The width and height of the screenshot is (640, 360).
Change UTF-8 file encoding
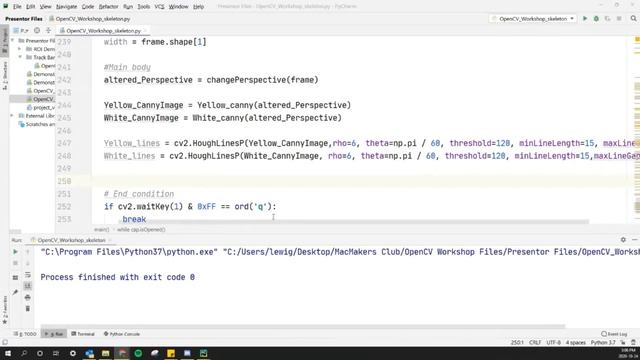pyautogui.click(x=553, y=342)
